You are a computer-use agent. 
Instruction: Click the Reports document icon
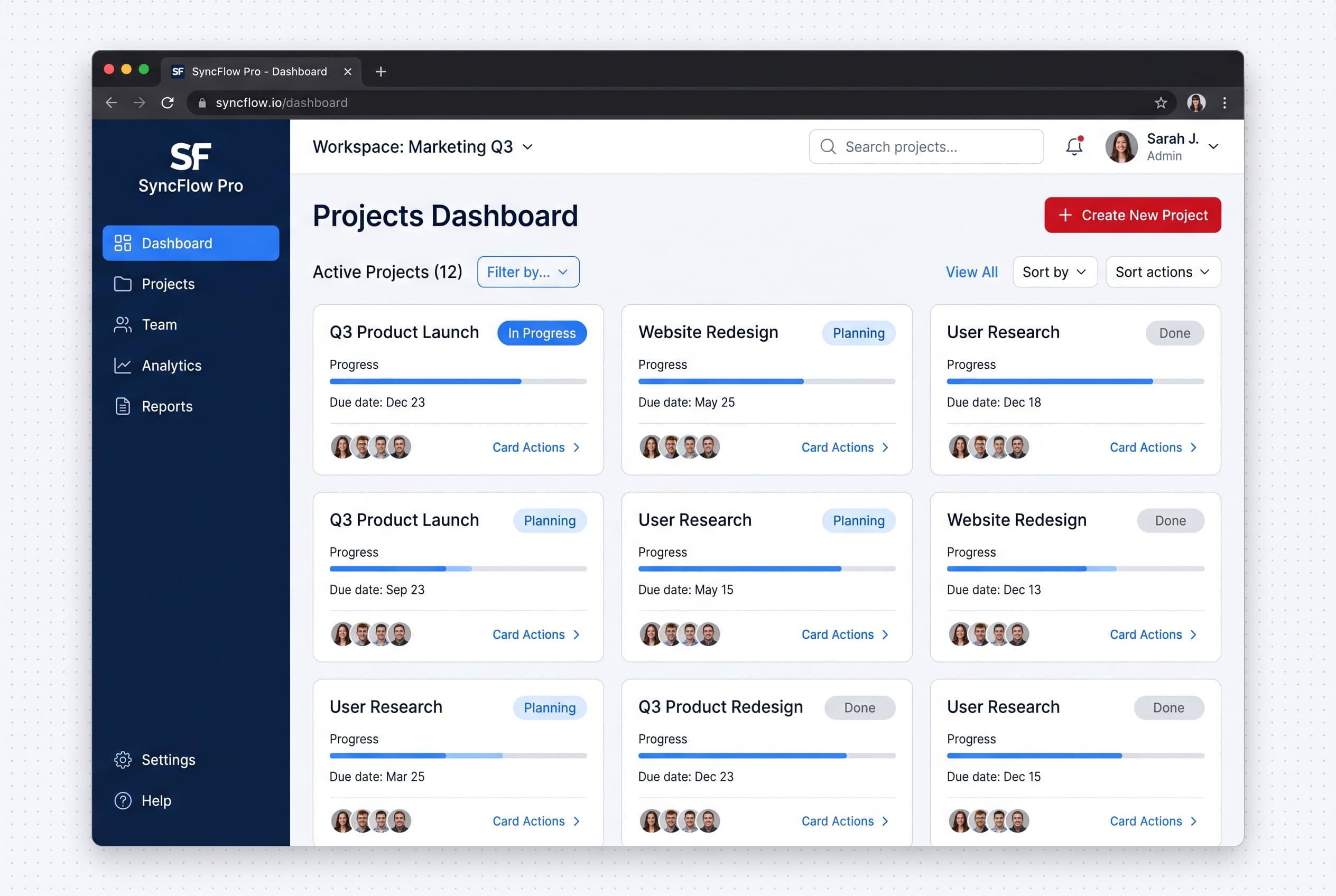click(x=122, y=406)
